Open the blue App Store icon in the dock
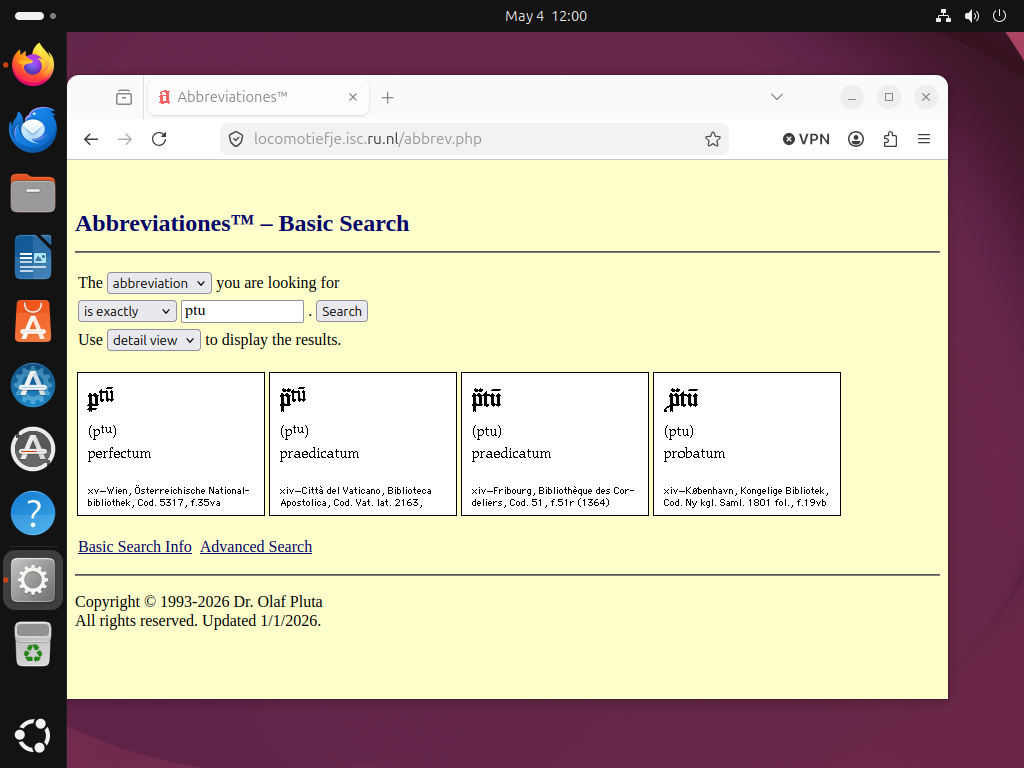Viewport: 1024px width, 768px height. 33,385
